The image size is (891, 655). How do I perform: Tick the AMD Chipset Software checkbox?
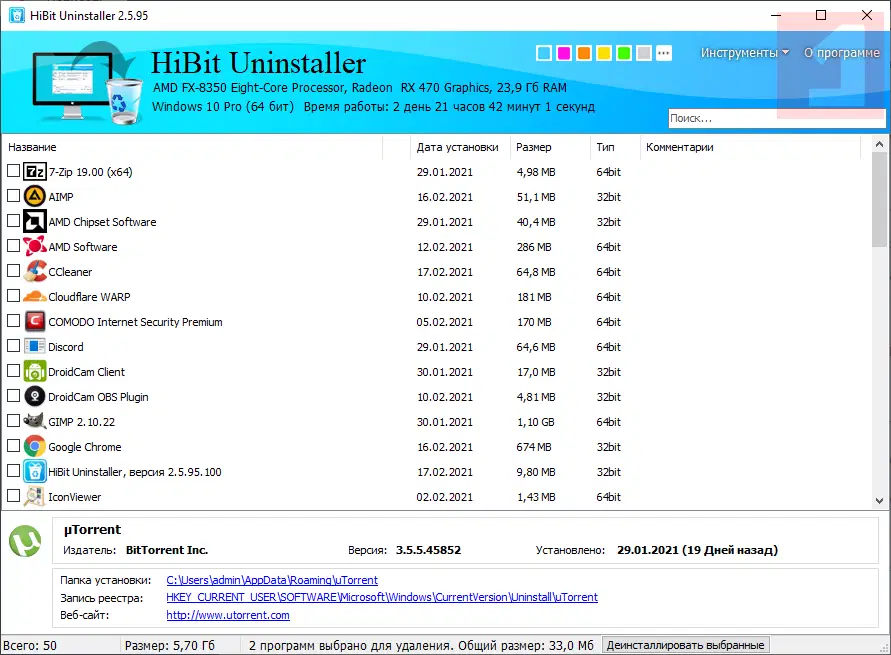click(x=14, y=220)
